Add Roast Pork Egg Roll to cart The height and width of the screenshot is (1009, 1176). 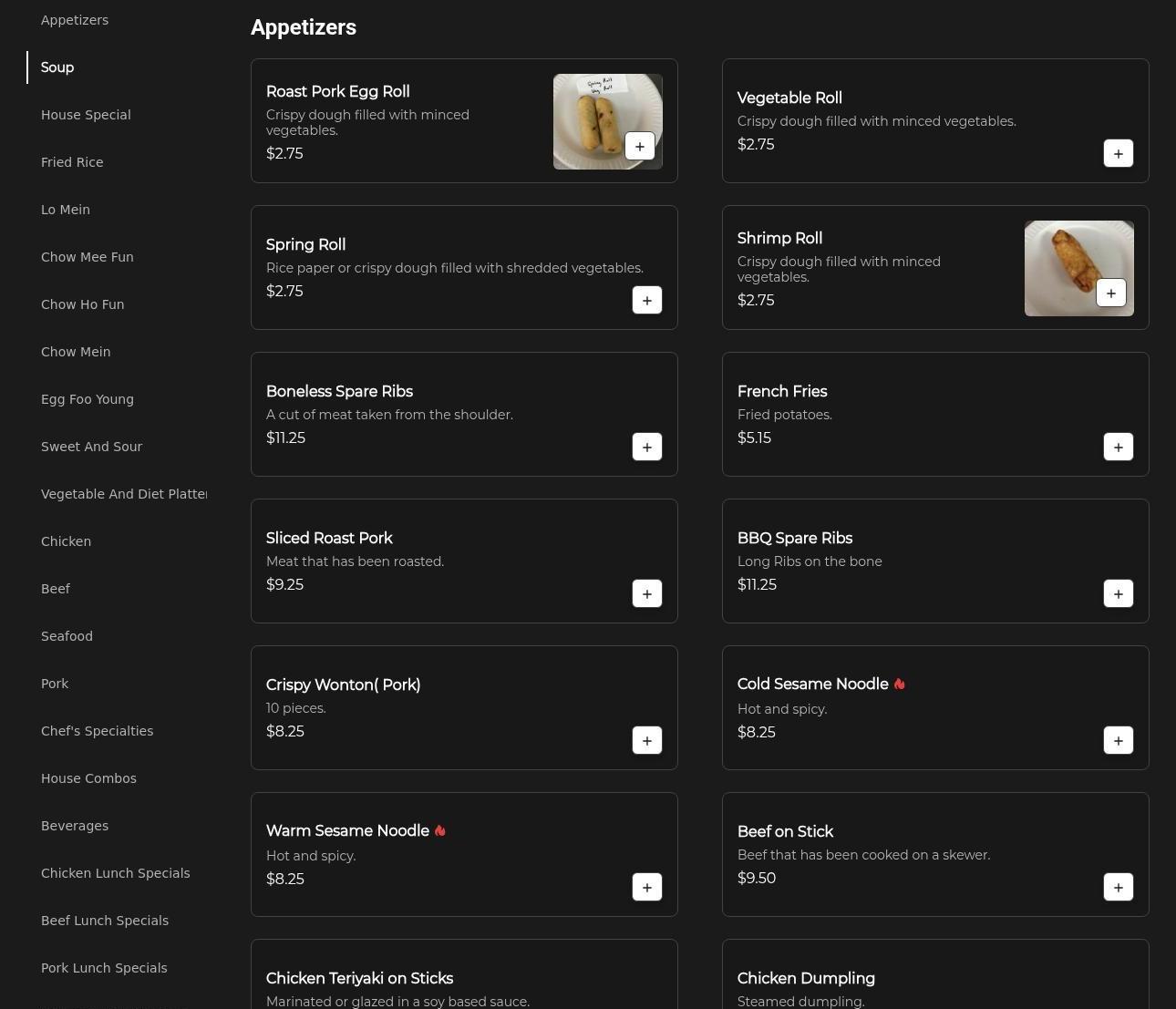click(x=639, y=147)
